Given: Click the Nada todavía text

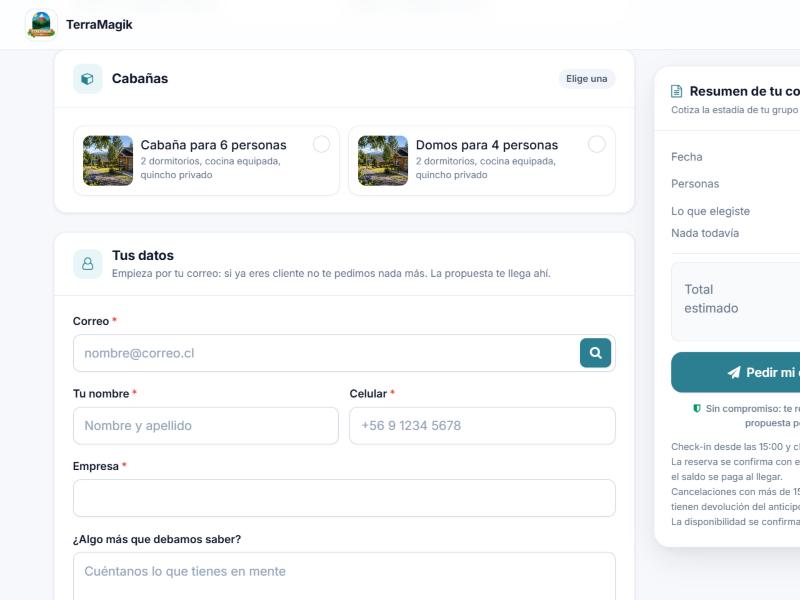Looking at the screenshot, I should (x=705, y=233).
